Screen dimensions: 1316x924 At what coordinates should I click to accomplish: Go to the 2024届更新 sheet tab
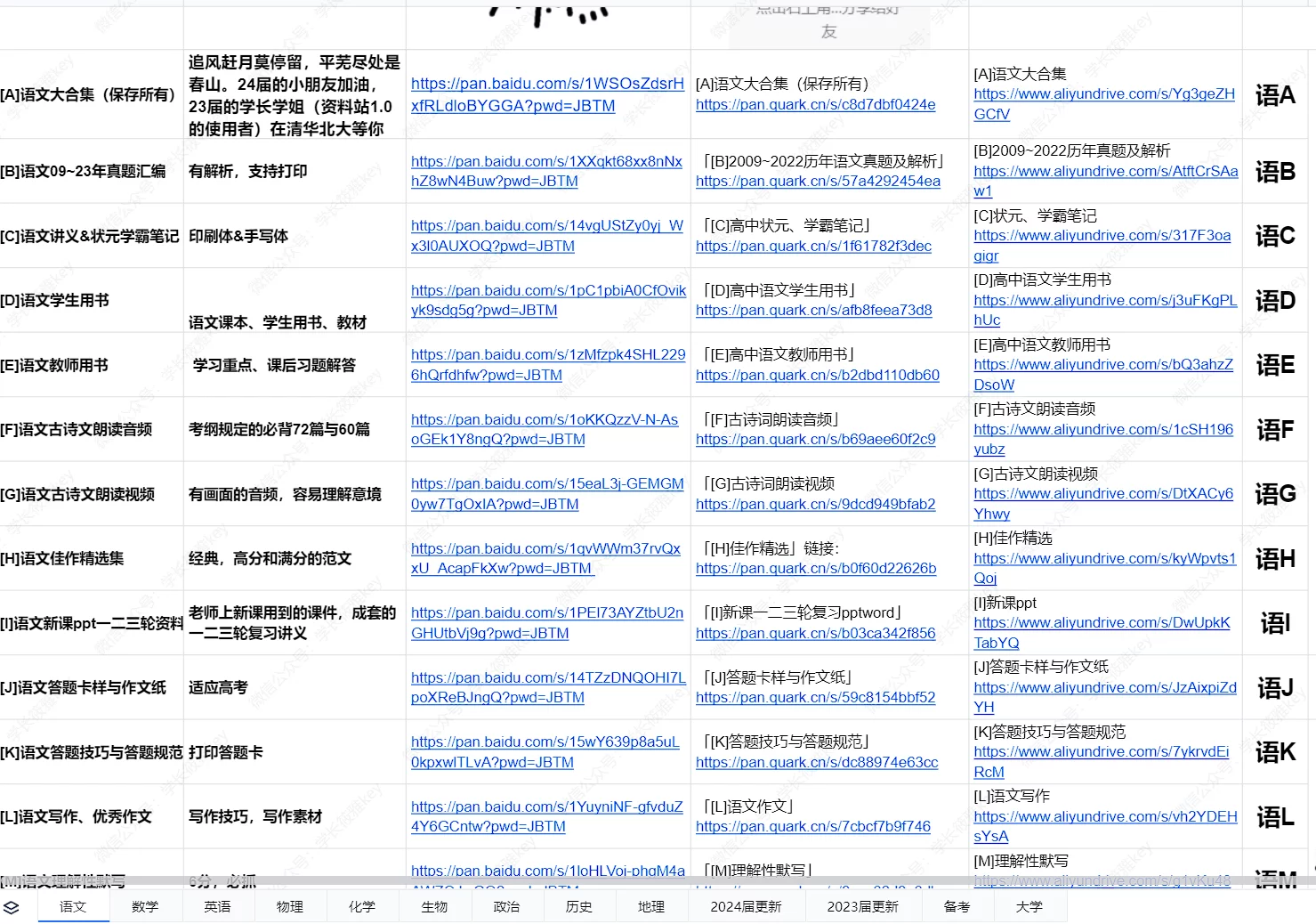[746, 907]
